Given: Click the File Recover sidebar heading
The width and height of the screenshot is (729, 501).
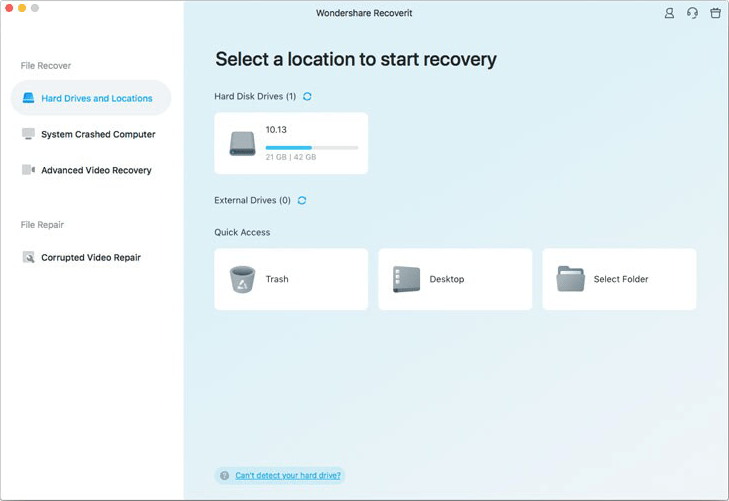Looking at the screenshot, I should (x=46, y=66).
